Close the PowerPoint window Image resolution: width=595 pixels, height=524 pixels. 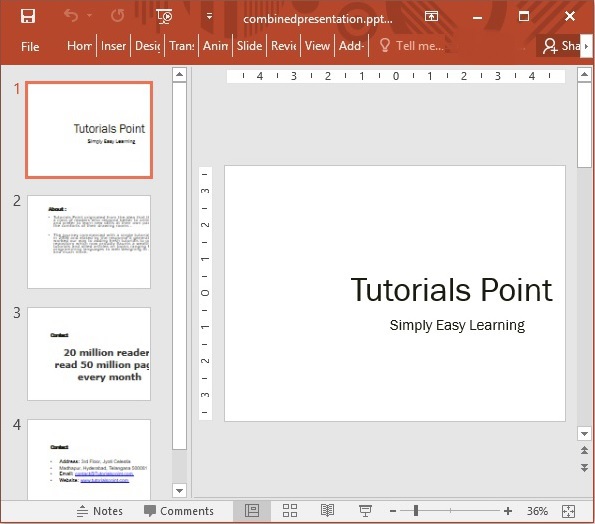pos(570,16)
